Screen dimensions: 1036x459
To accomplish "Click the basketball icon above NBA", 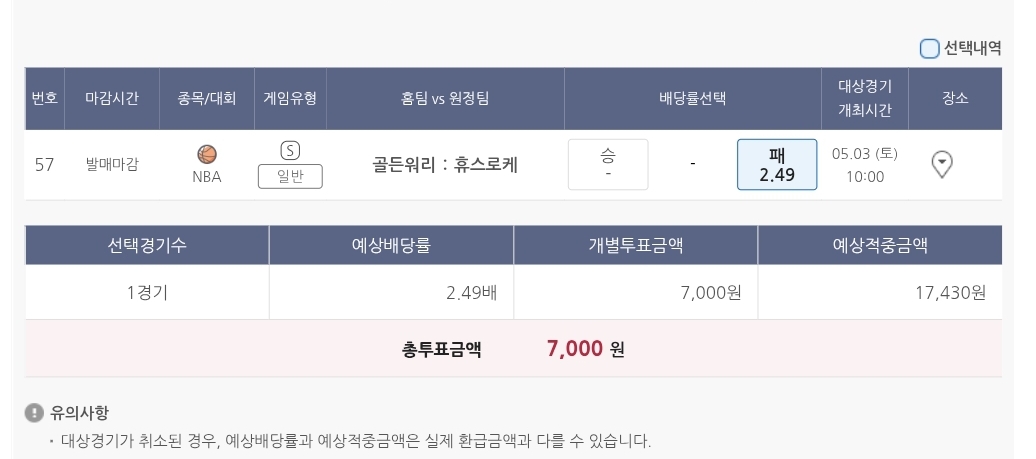I will pos(207,154).
